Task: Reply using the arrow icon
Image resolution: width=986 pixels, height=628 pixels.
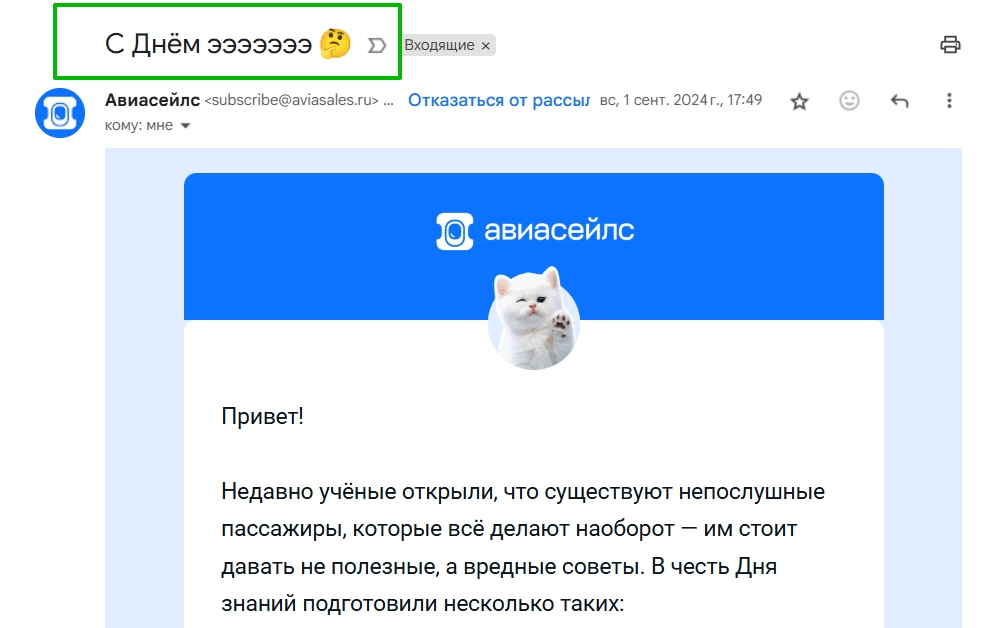Action: click(x=899, y=101)
